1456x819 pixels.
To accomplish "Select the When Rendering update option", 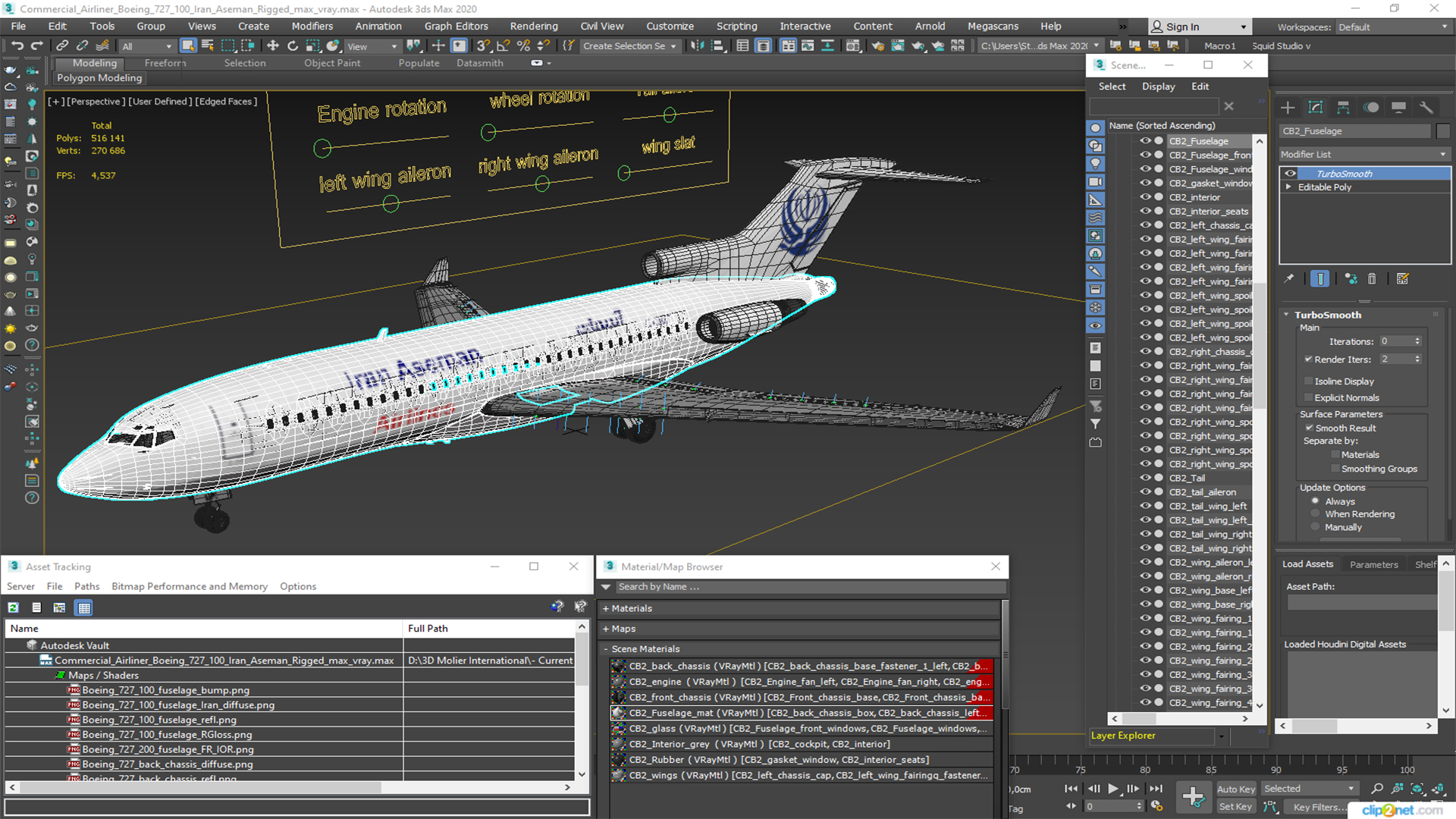I will pos(1316,514).
